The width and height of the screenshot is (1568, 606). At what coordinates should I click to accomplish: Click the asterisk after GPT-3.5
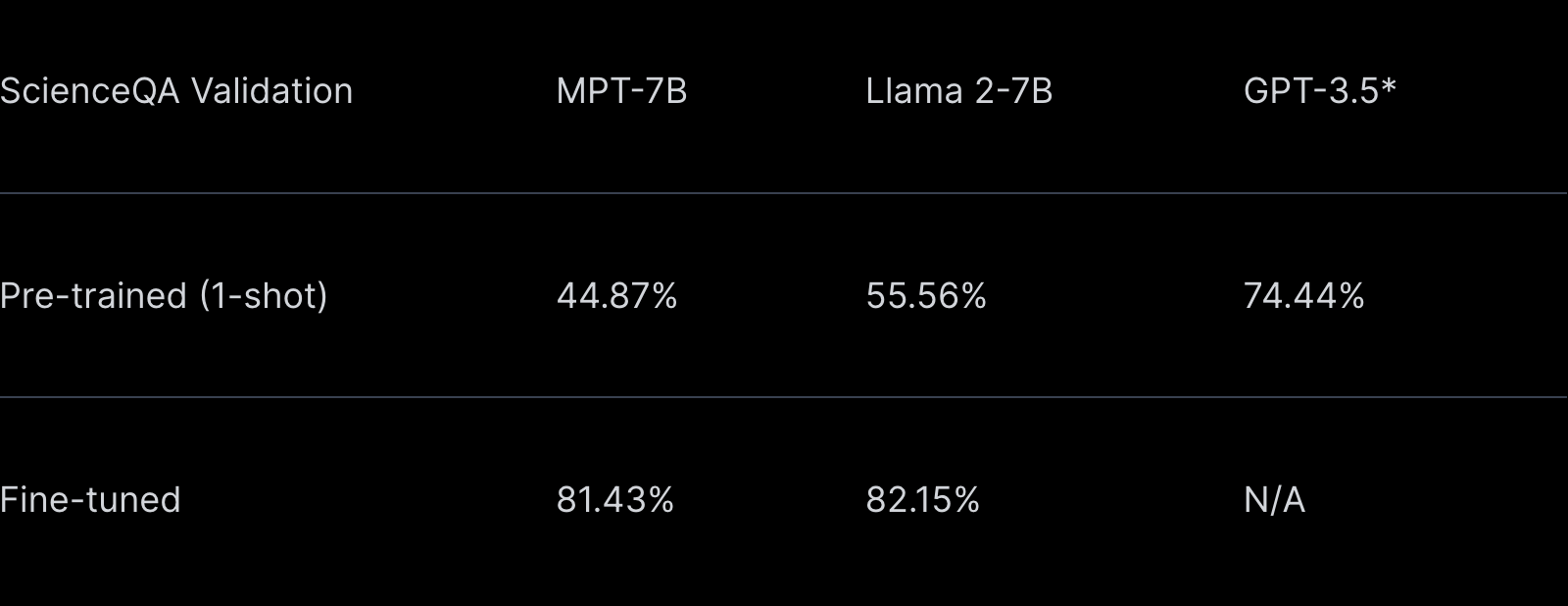tap(1388, 86)
